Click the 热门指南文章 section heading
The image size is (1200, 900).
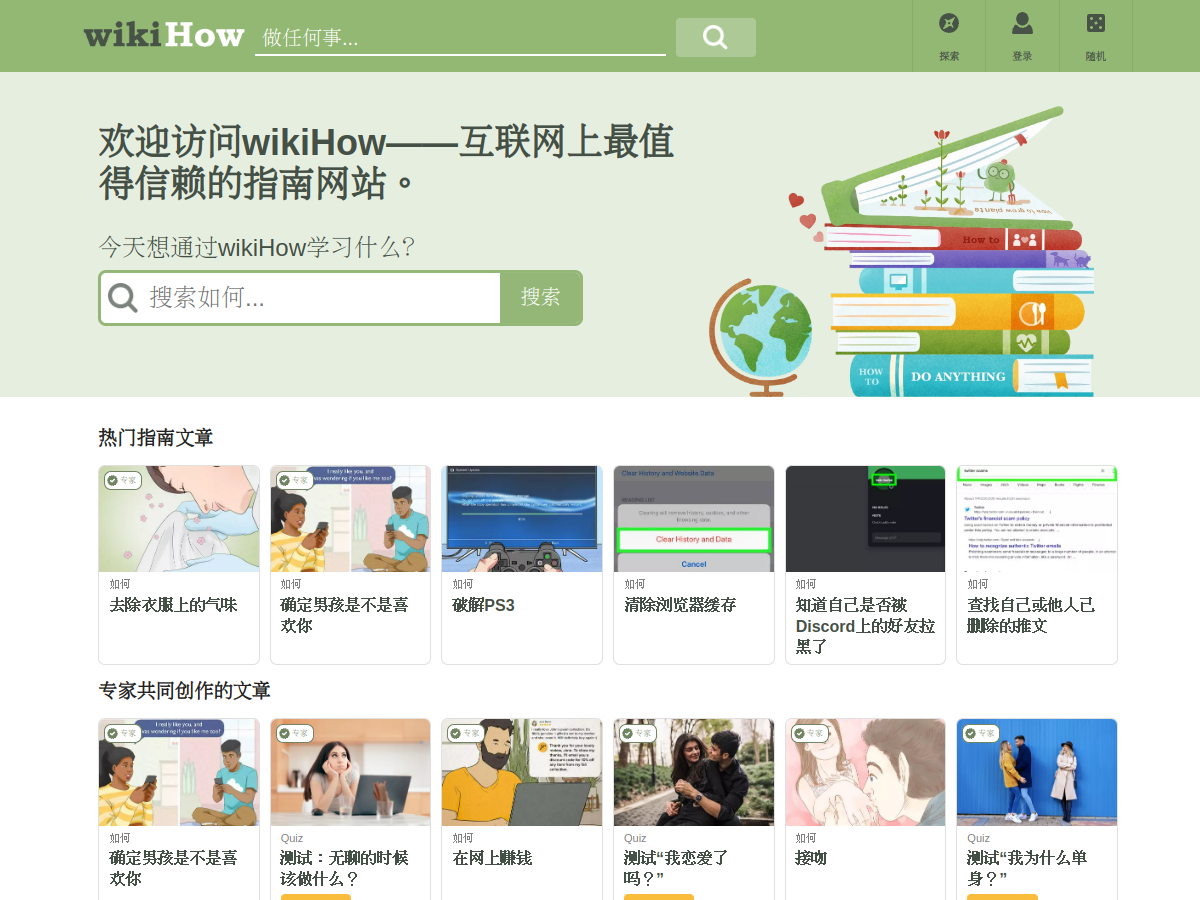(x=155, y=437)
